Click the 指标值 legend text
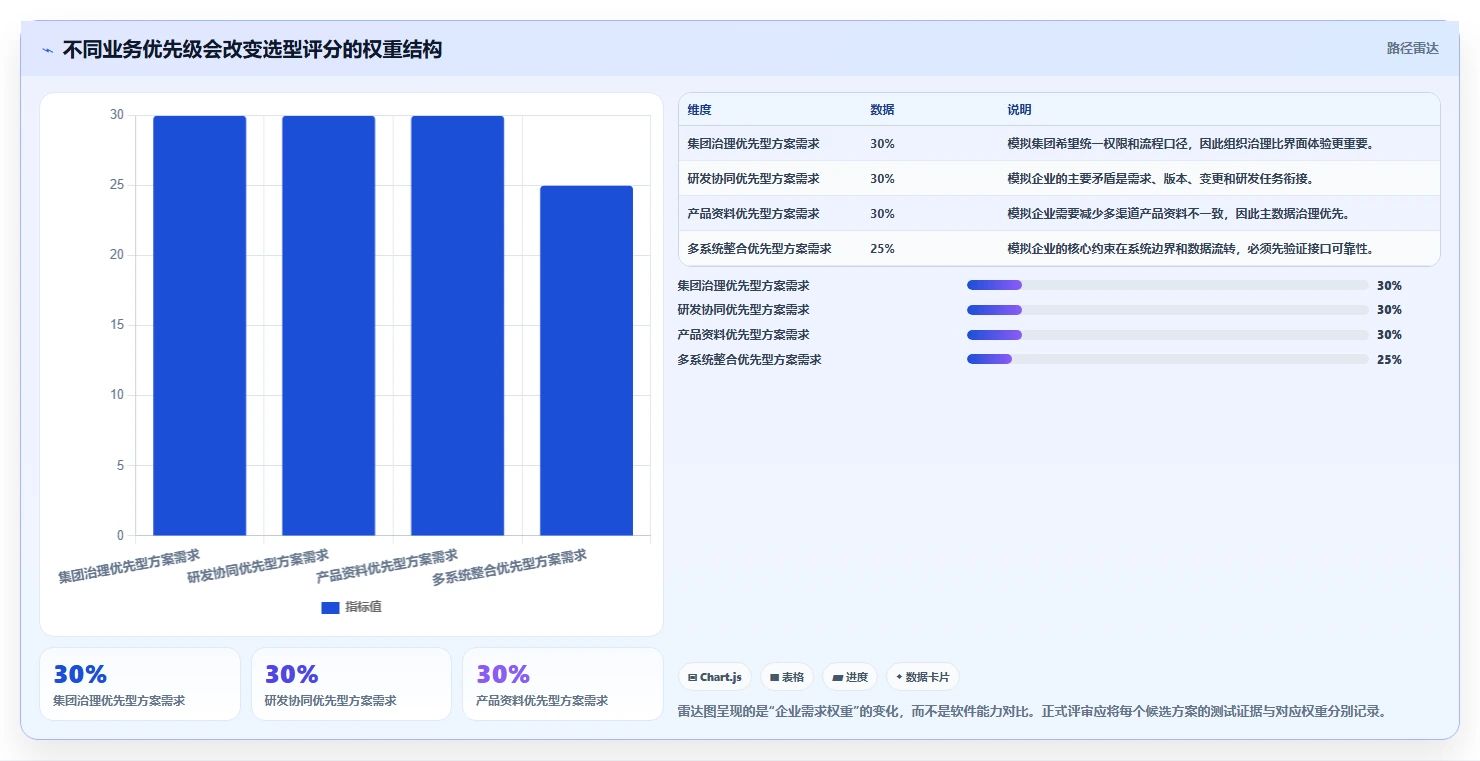The width and height of the screenshot is (1480, 761). tap(363, 607)
